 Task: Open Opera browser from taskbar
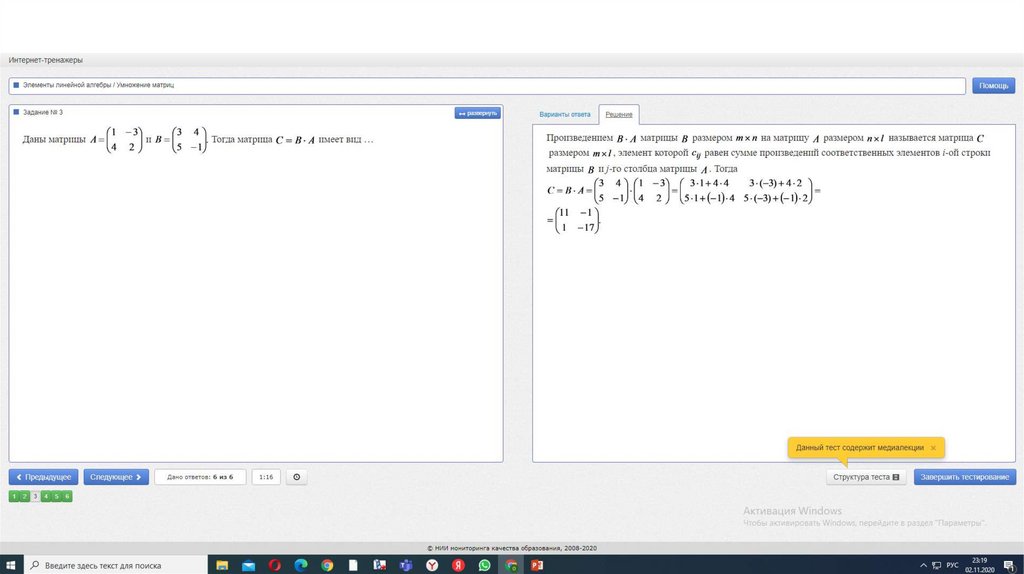tap(274, 565)
